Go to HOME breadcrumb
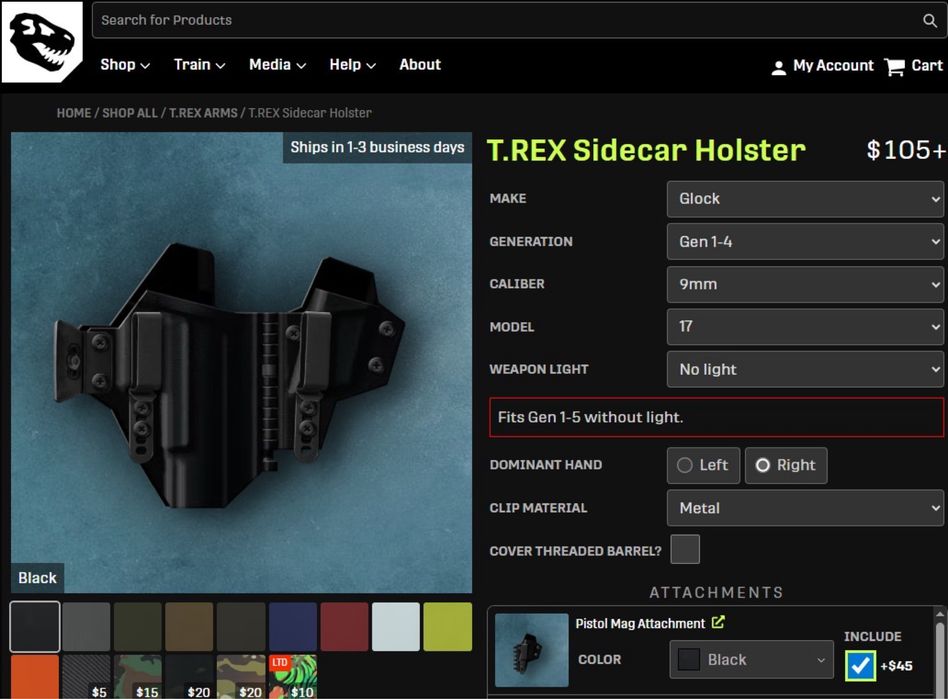 [74, 113]
